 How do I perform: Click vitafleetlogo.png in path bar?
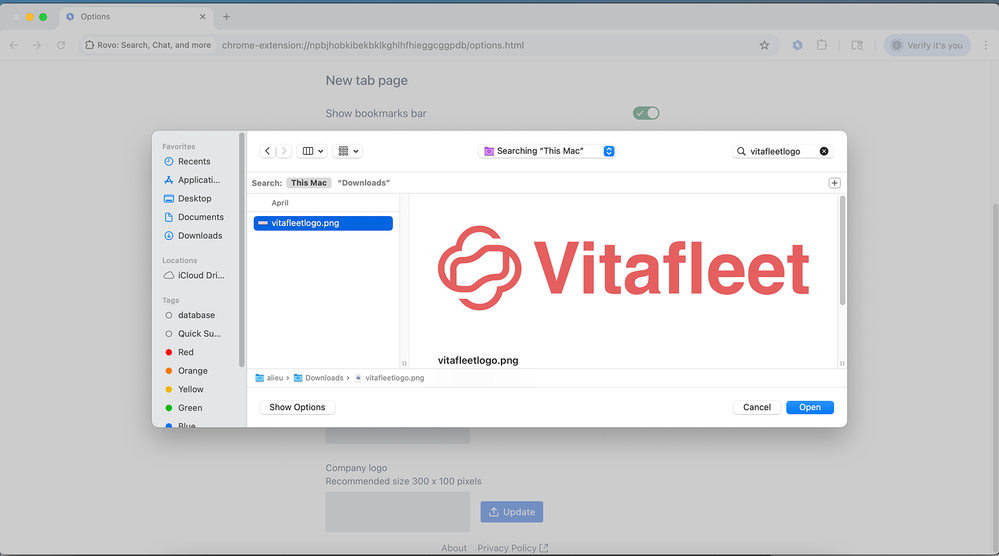(x=389, y=378)
